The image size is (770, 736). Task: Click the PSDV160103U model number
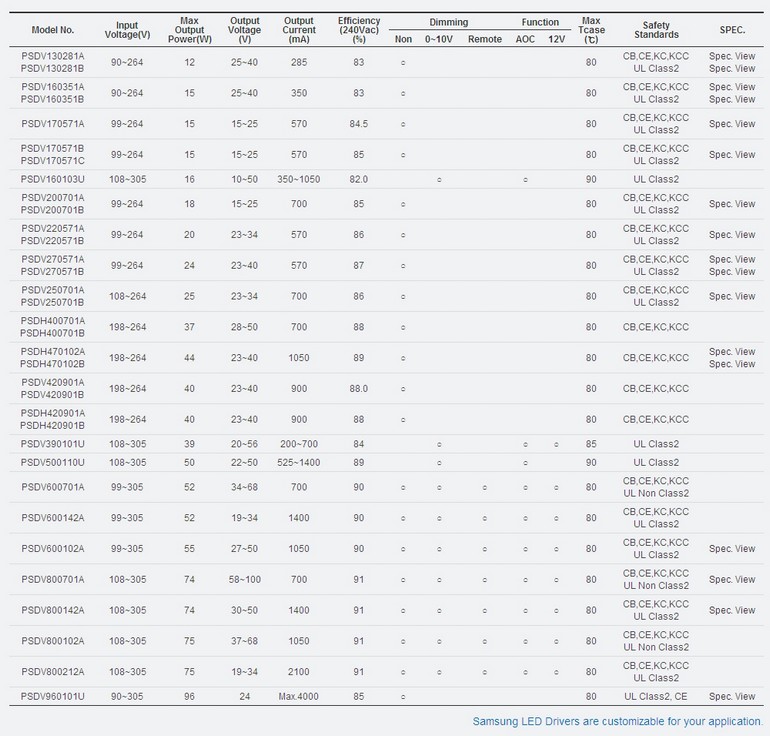52,179
